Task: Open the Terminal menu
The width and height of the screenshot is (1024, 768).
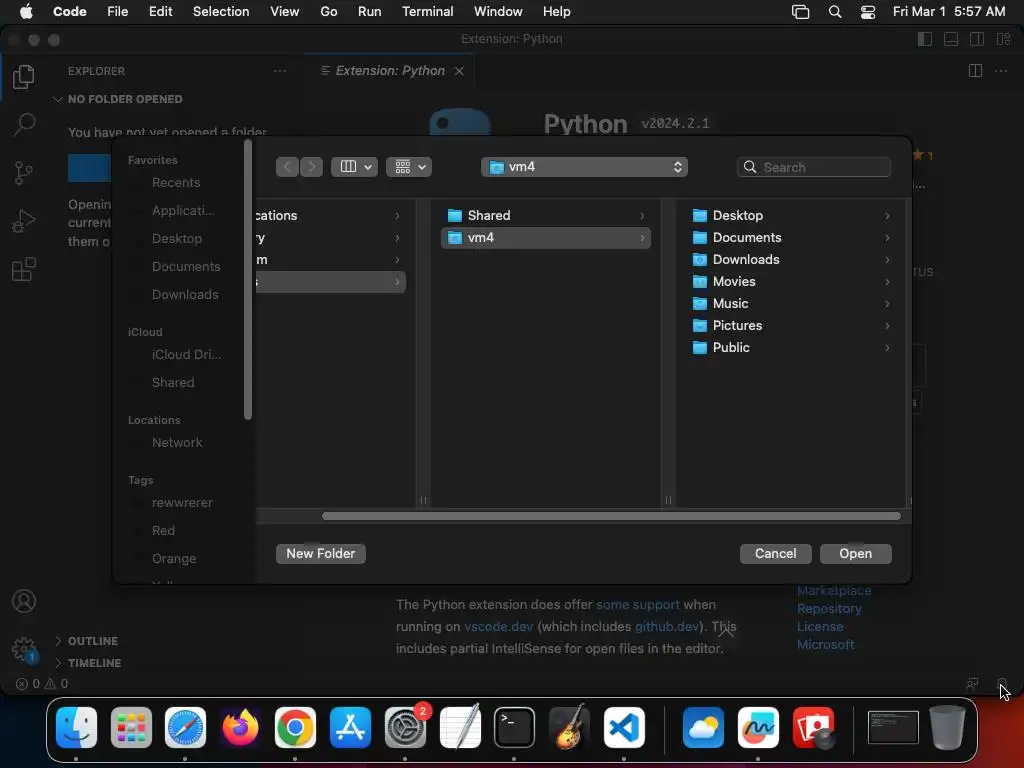Action: [x=427, y=12]
